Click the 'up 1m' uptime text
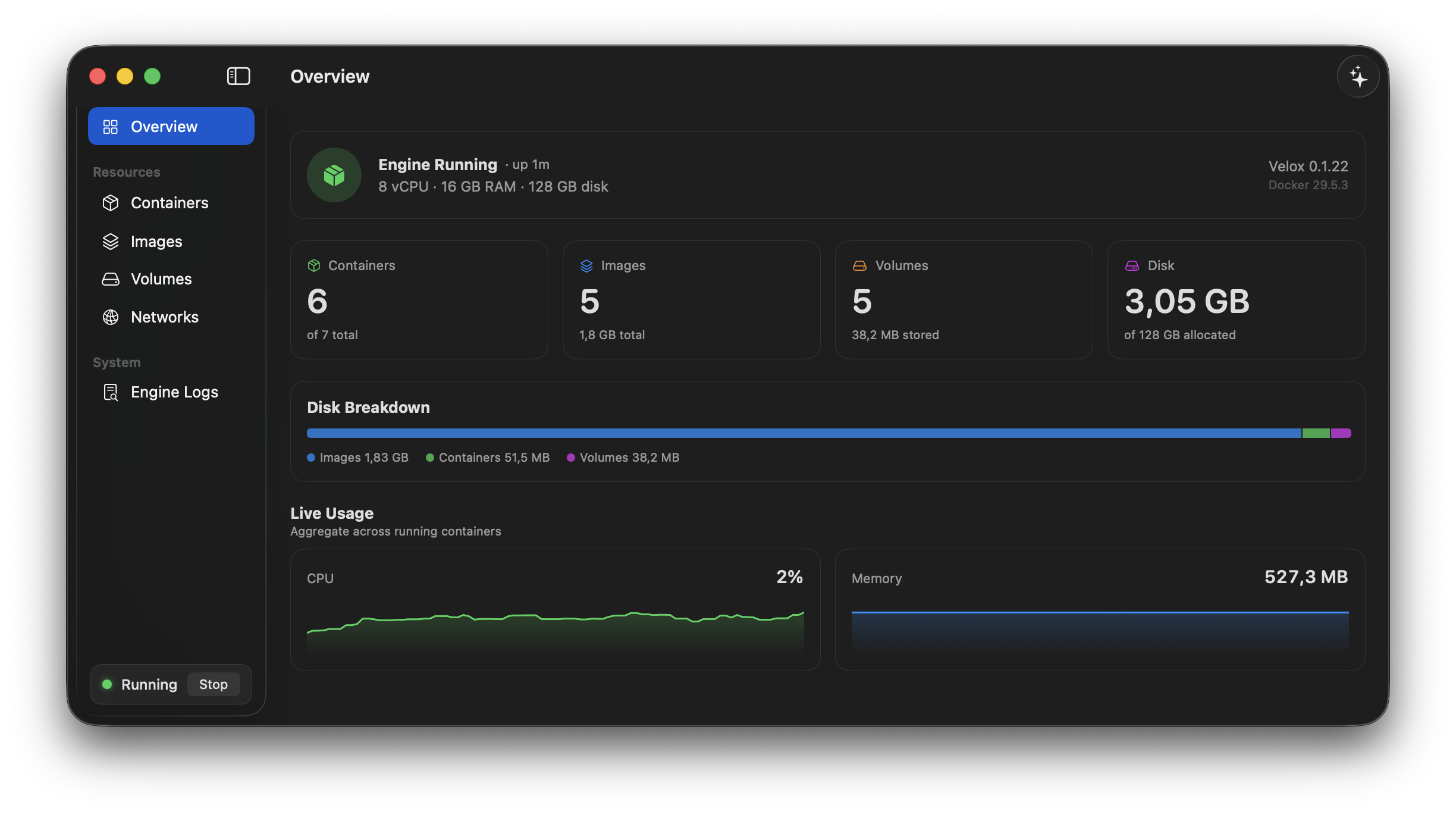 pos(531,165)
